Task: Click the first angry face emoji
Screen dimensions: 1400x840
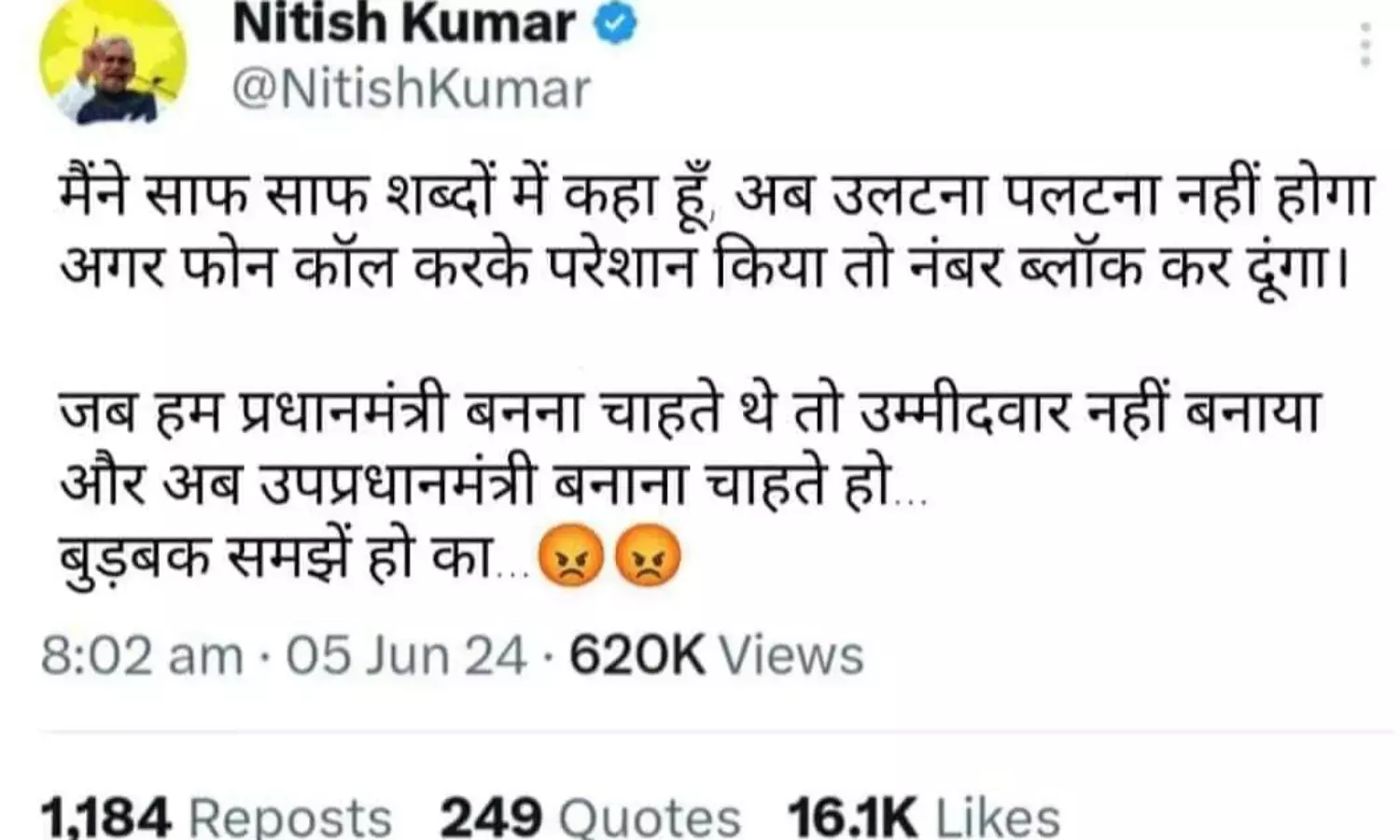Action: pos(572,559)
